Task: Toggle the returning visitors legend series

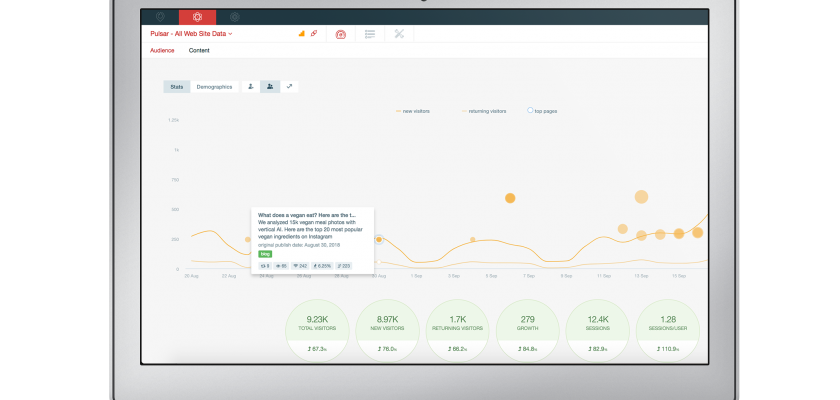Action: click(484, 111)
